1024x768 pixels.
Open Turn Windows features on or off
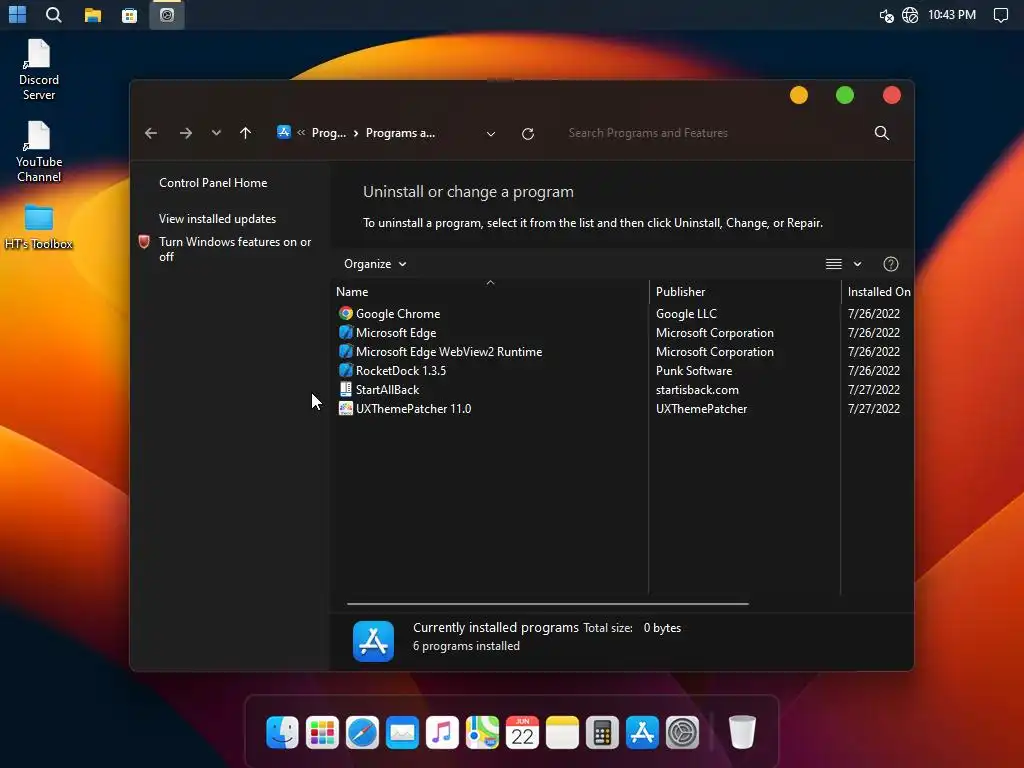[x=235, y=249]
